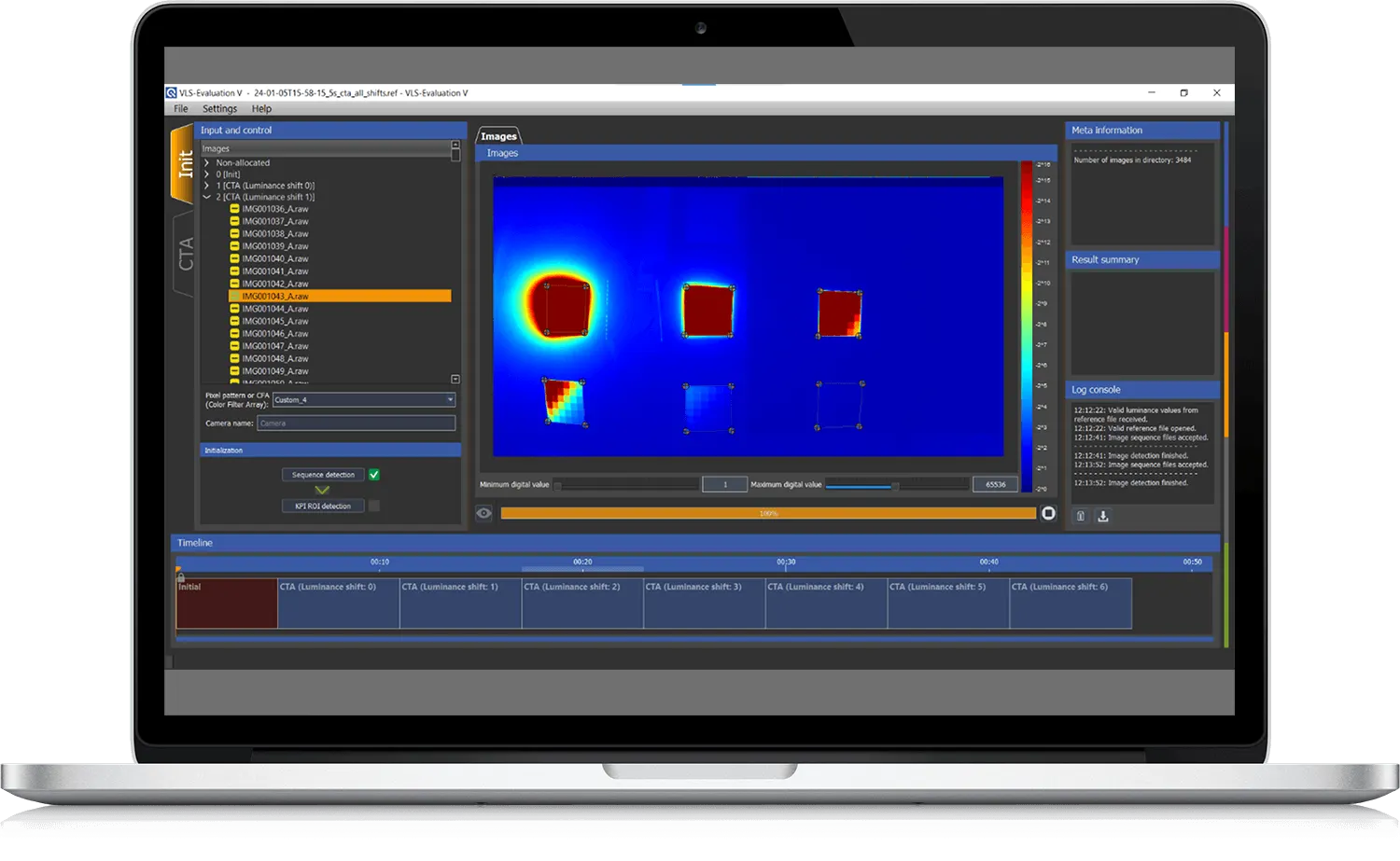Click CTA (Luminance shift: 4) timeline segment
The height and width of the screenshot is (861, 1400).
tap(827, 604)
